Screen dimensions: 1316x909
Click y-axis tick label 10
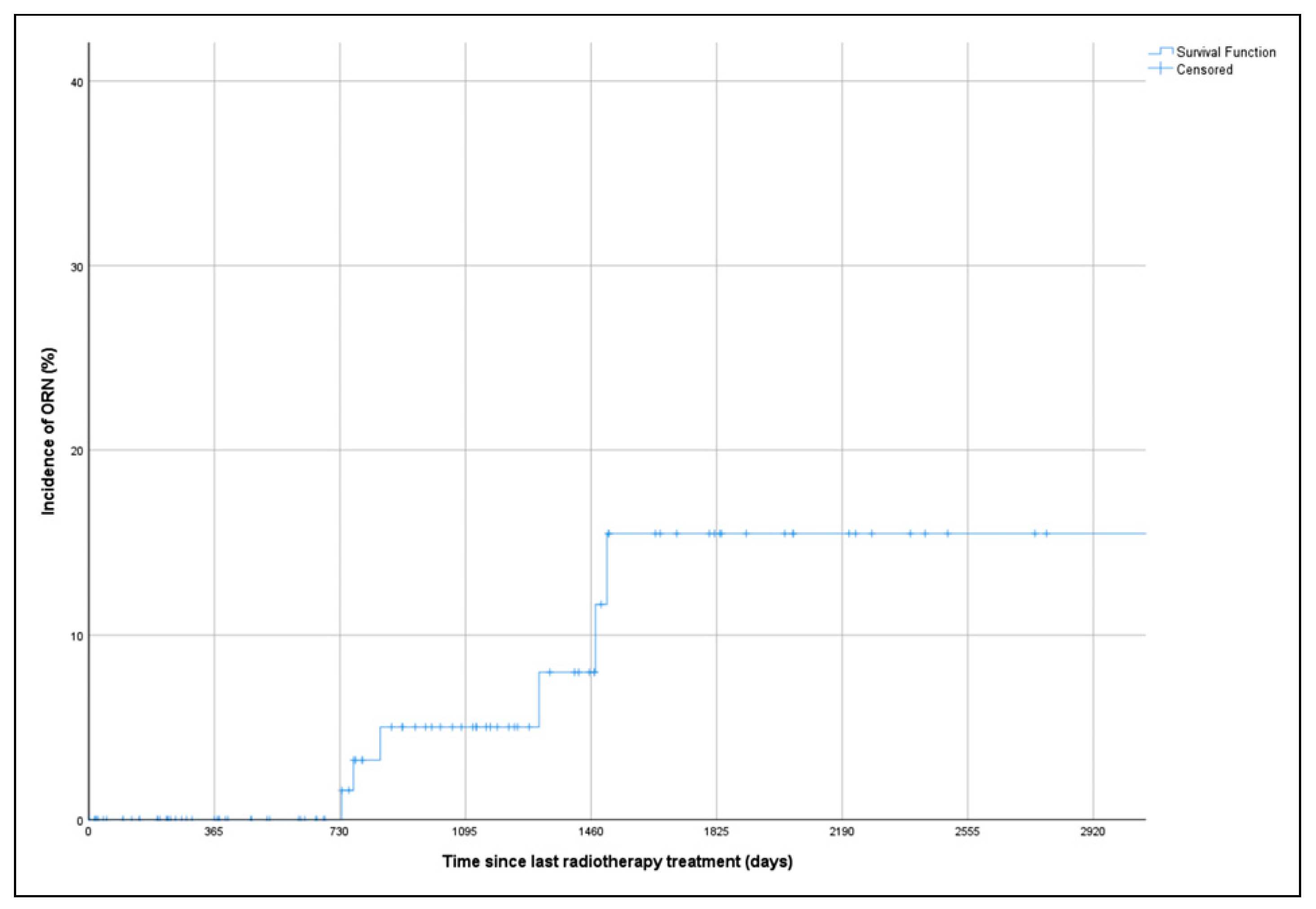pos(76,636)
